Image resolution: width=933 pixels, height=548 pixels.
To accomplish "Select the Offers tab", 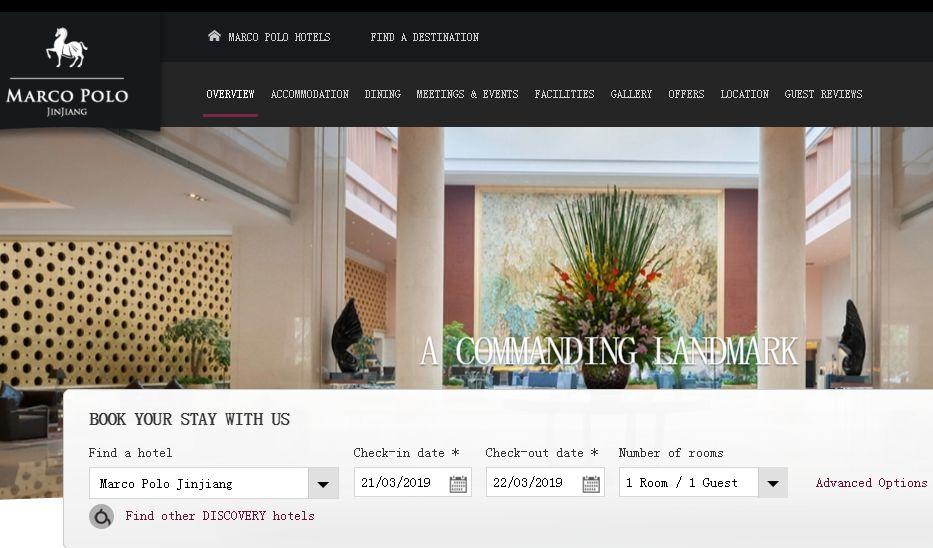I will (x=686, y=94).
